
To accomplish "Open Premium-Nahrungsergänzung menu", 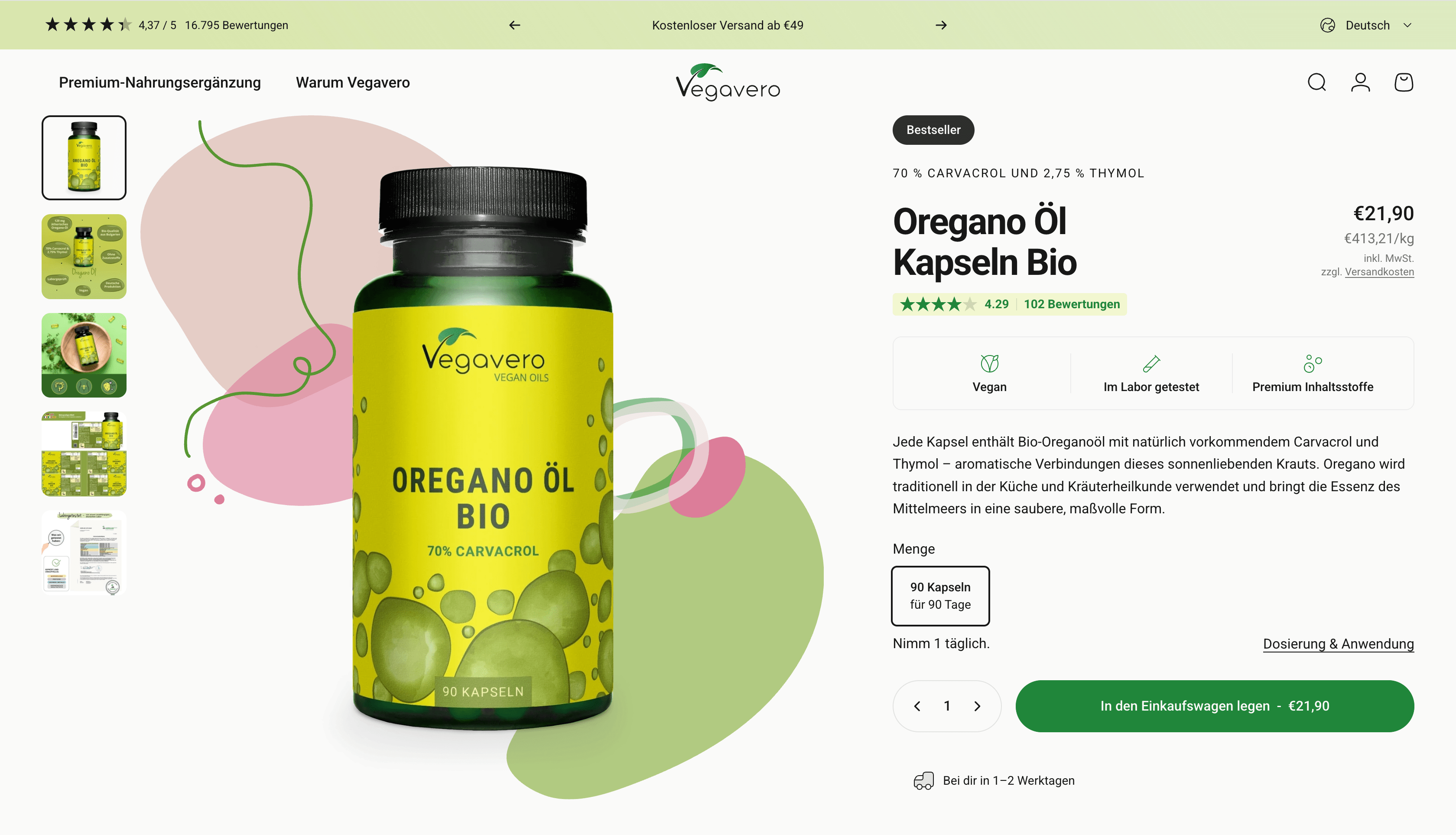I will pos(160,82).
